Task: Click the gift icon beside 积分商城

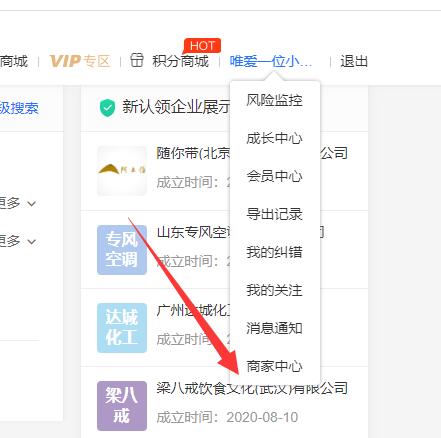Action: pos(137,60)
